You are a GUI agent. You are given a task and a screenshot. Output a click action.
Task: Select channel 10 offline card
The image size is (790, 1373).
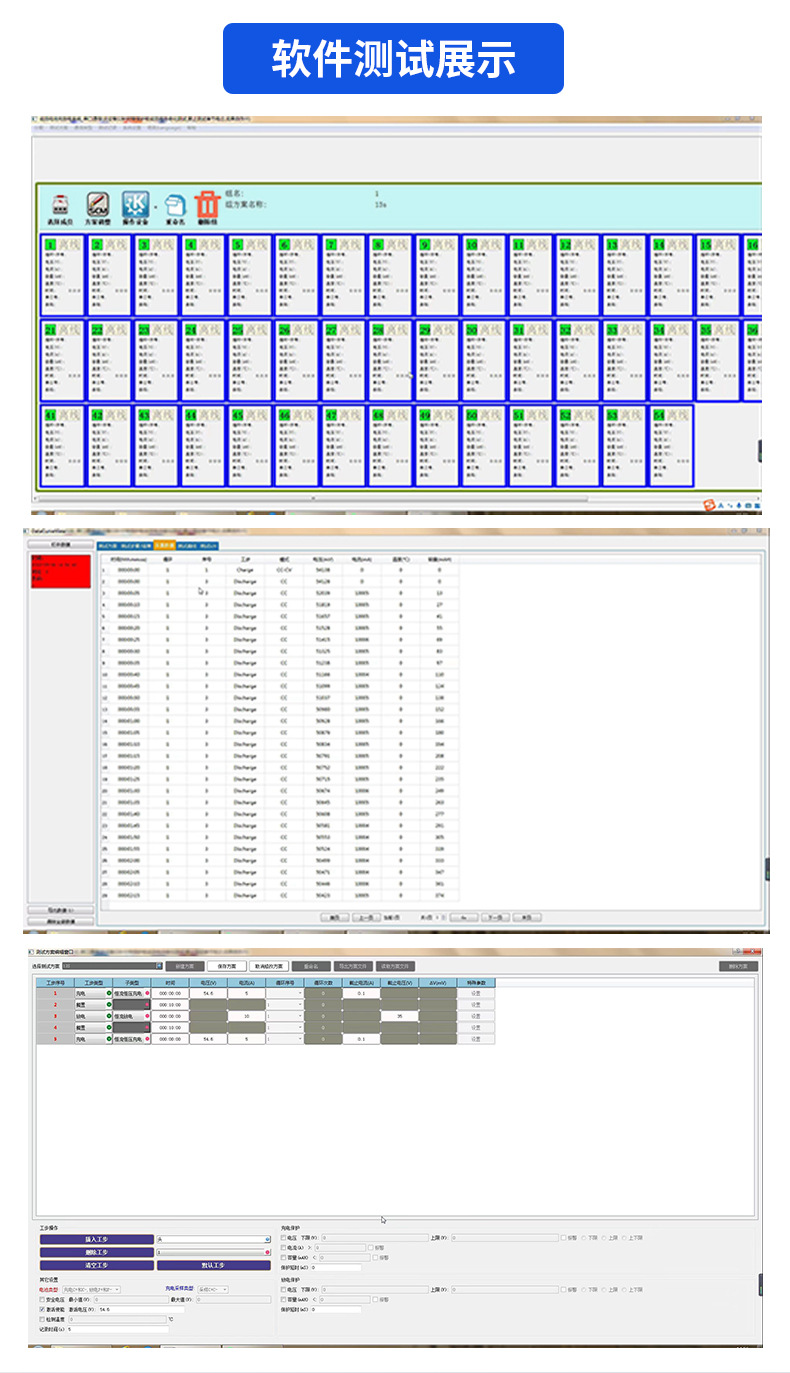tap(484, 276)
